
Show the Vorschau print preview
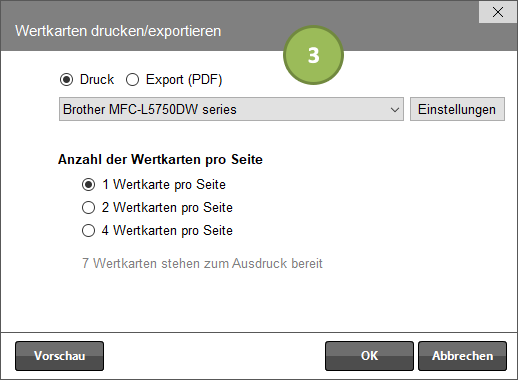click(59, 356)
